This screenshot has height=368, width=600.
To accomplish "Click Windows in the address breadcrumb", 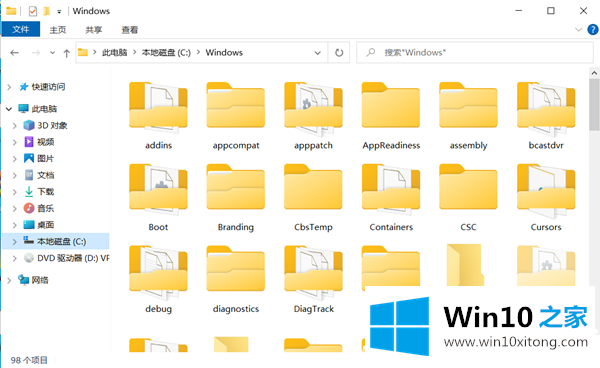I will pos(224,52).
